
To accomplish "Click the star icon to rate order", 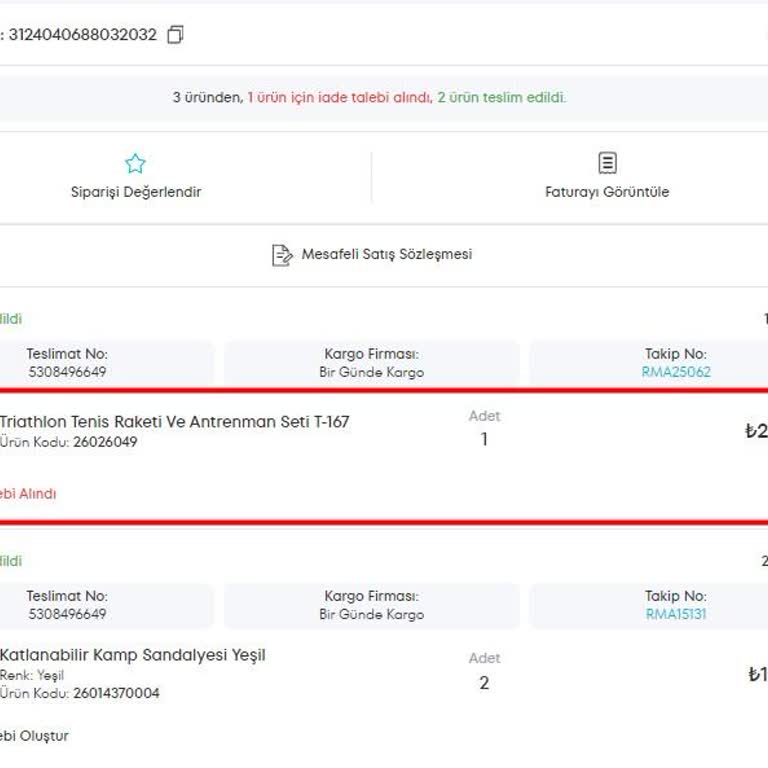I will pos(135,164).
